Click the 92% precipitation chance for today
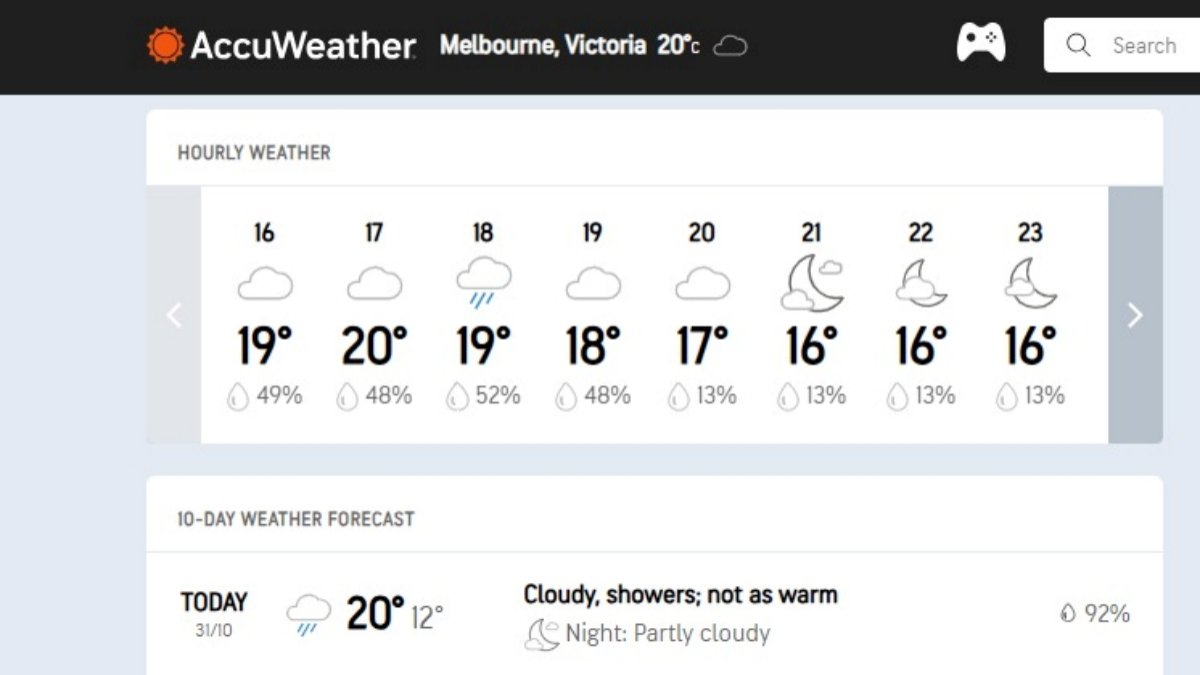The width and height of the screenshot is (1200, 675). click(1095, 611)
